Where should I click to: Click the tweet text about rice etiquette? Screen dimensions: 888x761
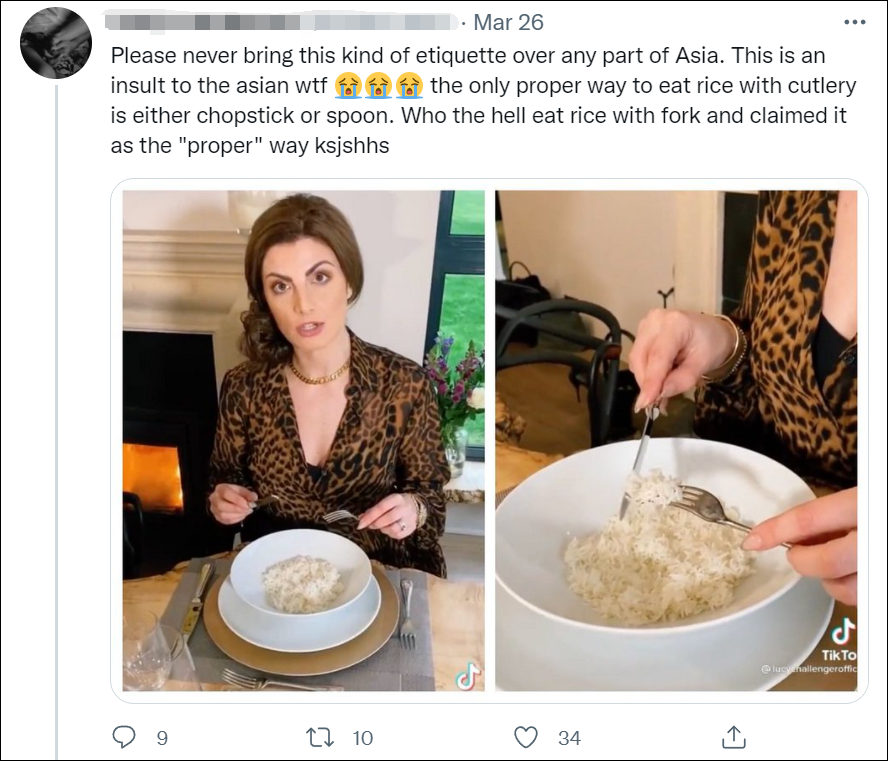470,100
